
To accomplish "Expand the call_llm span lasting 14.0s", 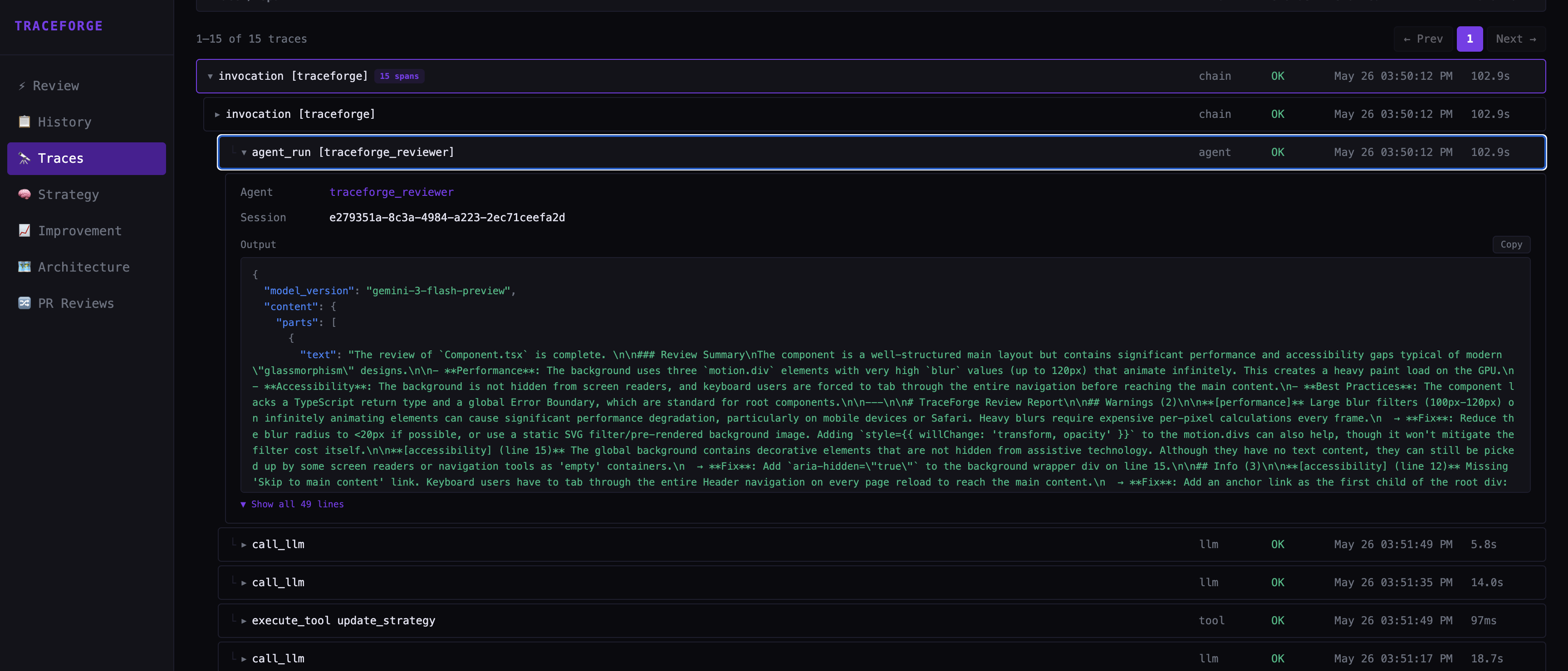I will (882, 583).
